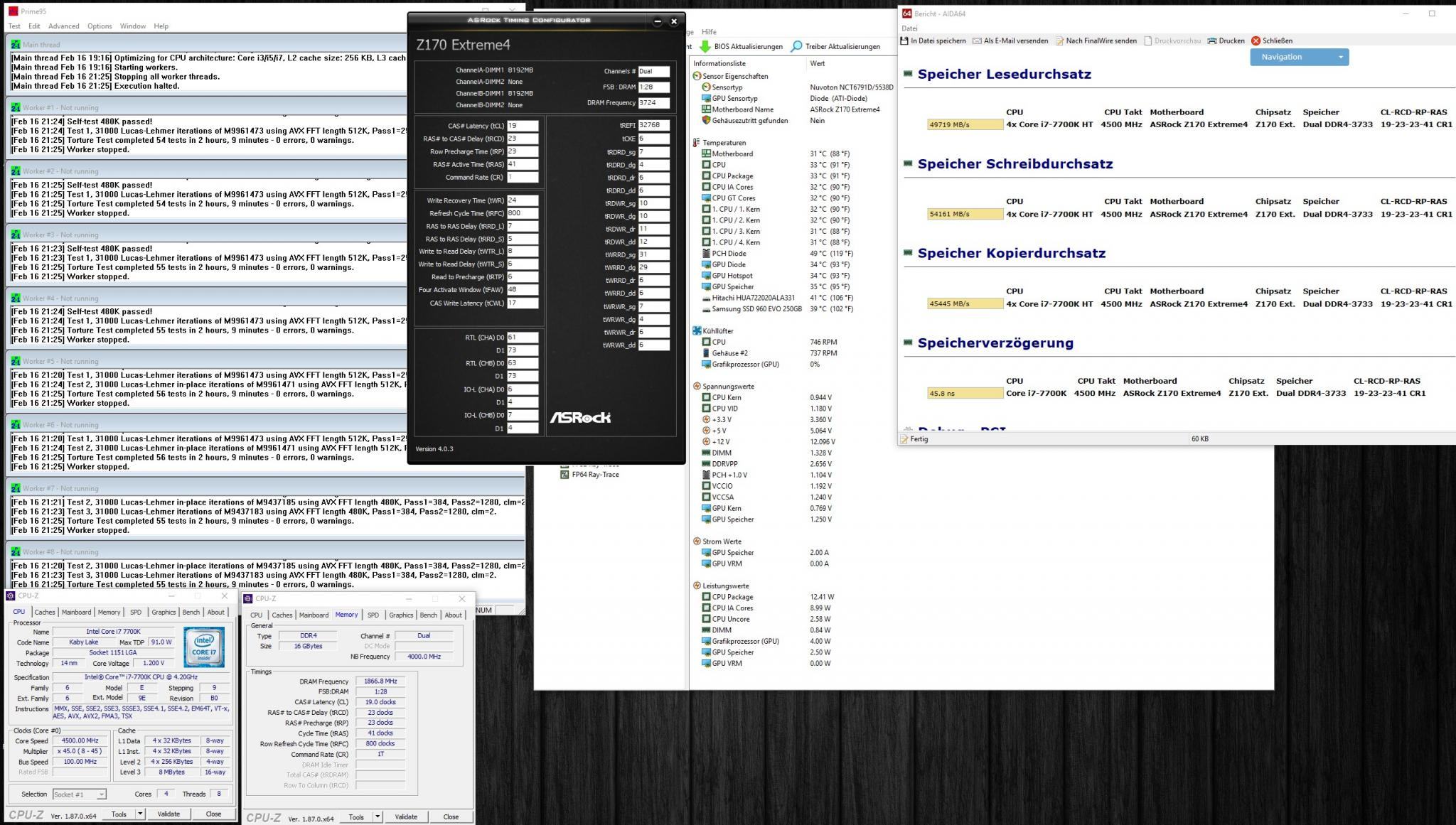Click the Kühllüfter fan icon
The height and width of the screenshot is (825, 1456).
point(697,331)
